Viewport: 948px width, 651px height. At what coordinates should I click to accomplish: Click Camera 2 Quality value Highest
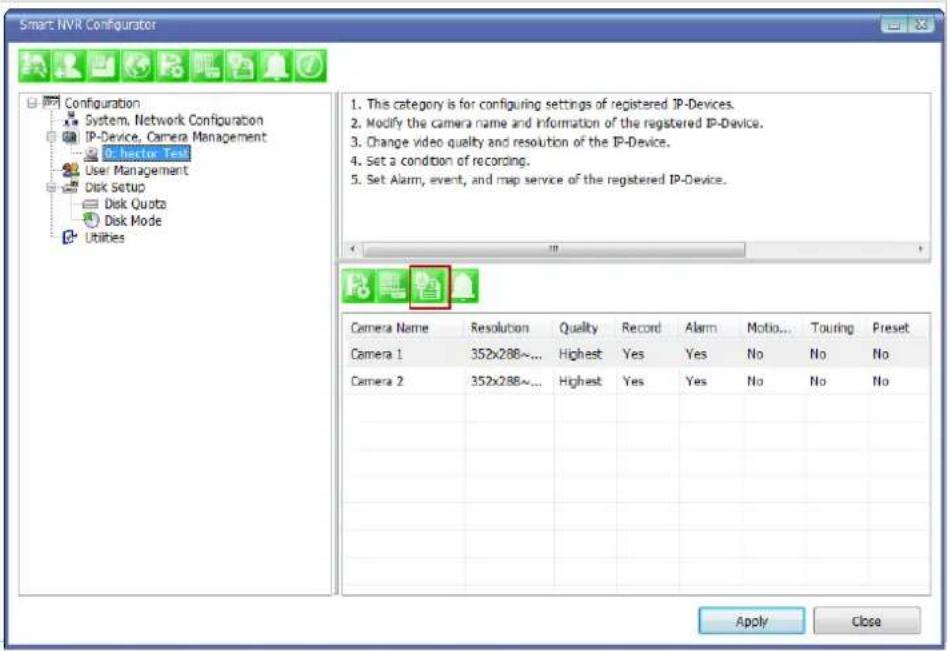click(580, 381)
